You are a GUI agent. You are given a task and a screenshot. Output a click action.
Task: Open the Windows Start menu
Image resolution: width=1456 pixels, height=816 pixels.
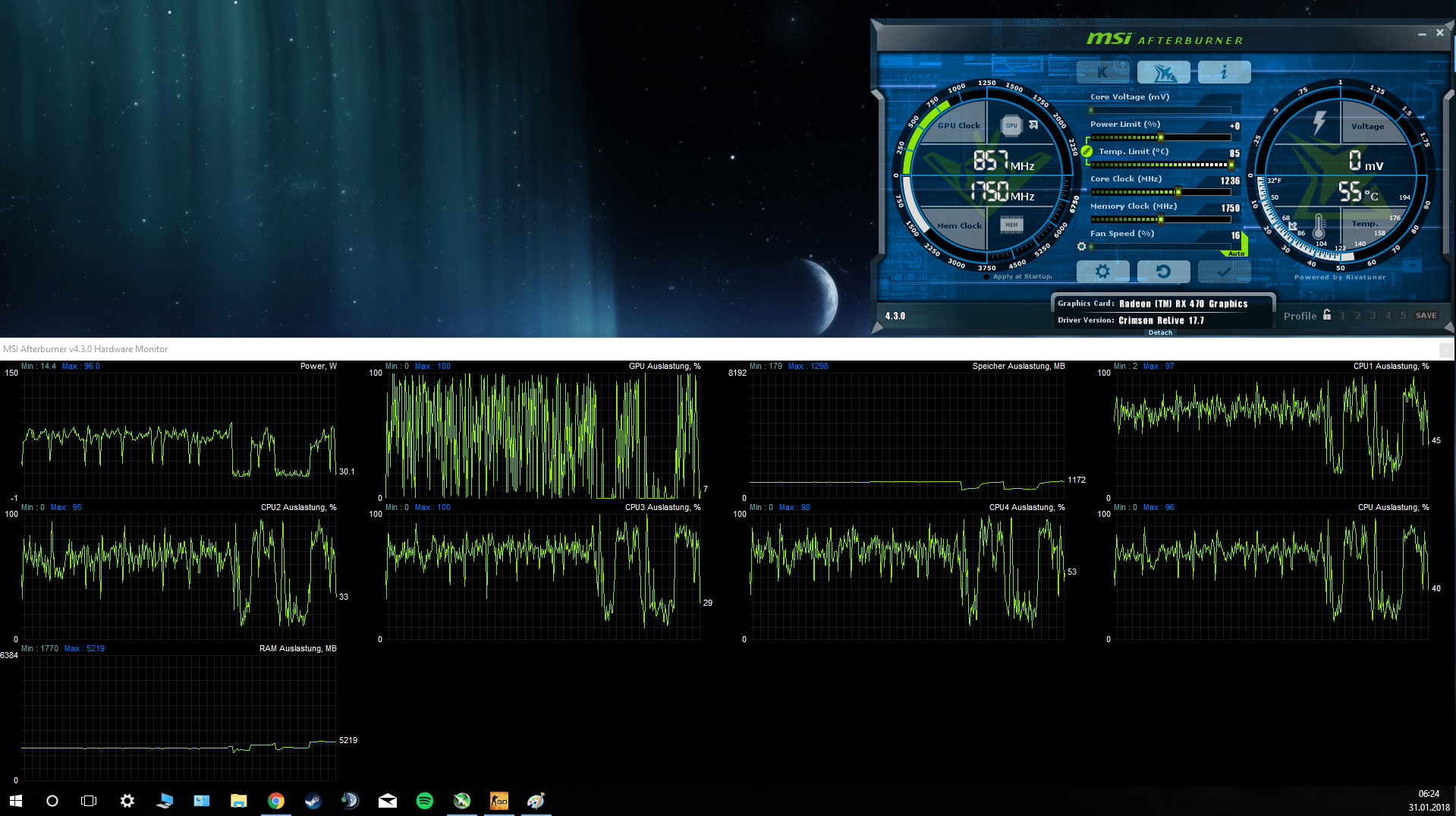click(16, 801)
